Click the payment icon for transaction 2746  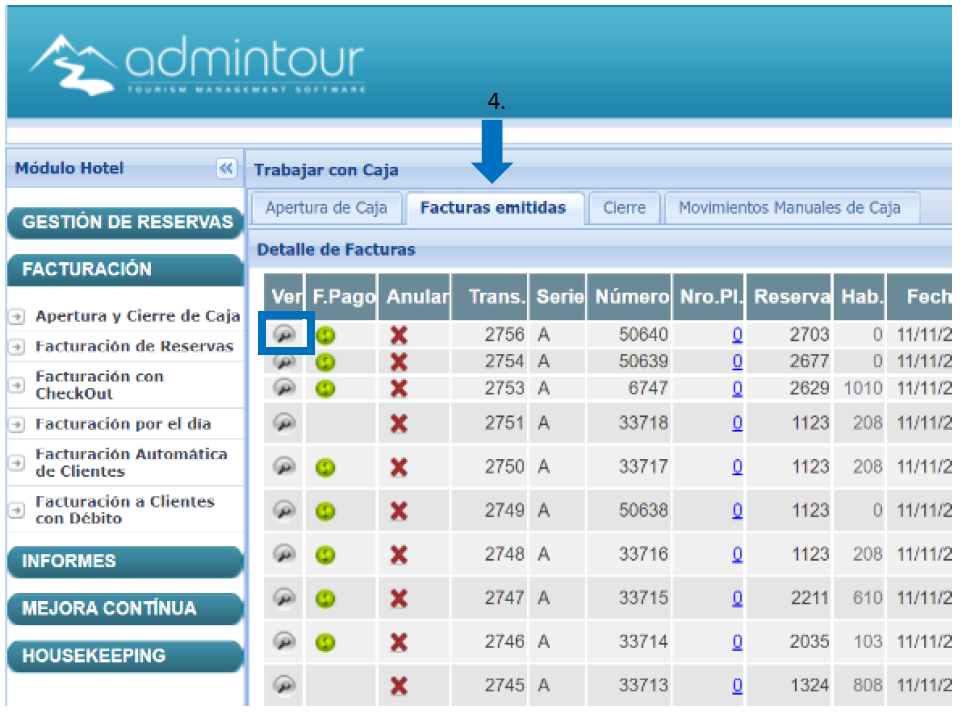click(x=325, y=642)
